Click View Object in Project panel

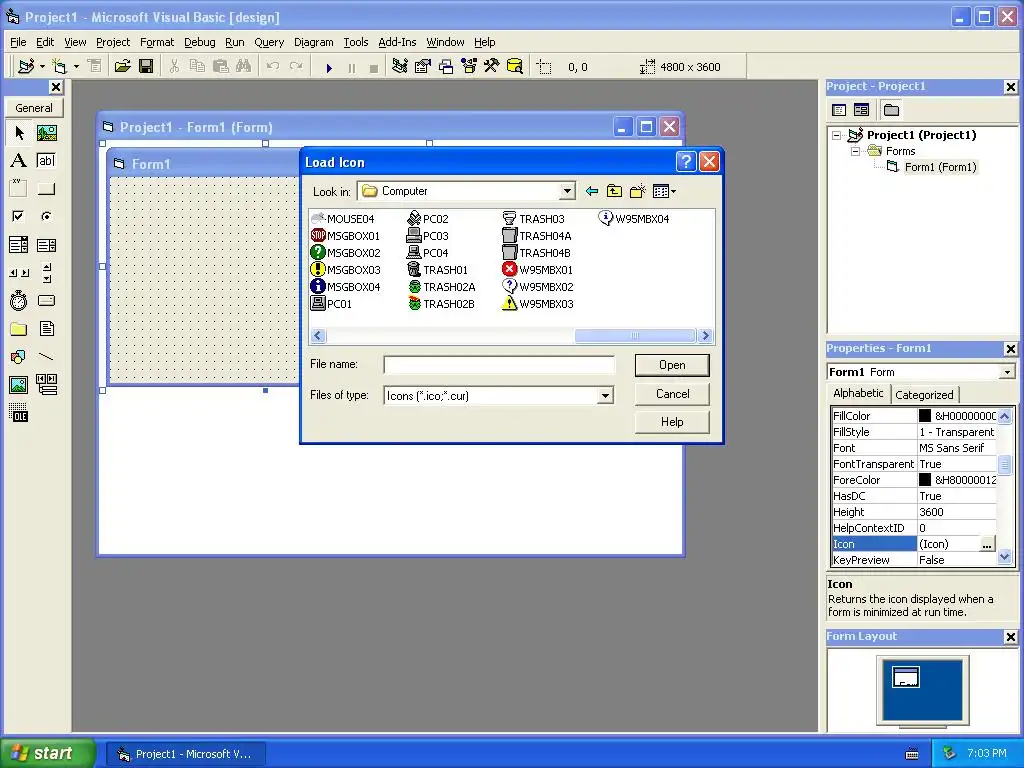[x=861, y=110]
